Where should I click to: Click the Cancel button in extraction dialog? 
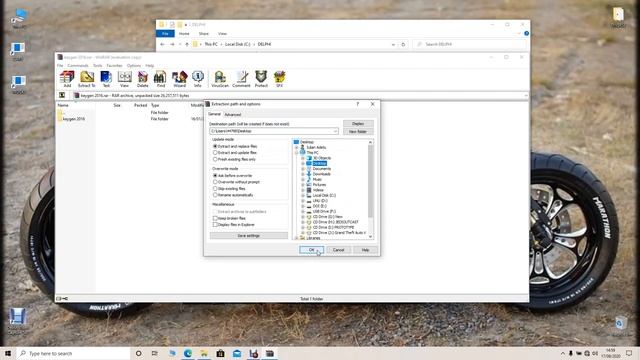(338, 250)
